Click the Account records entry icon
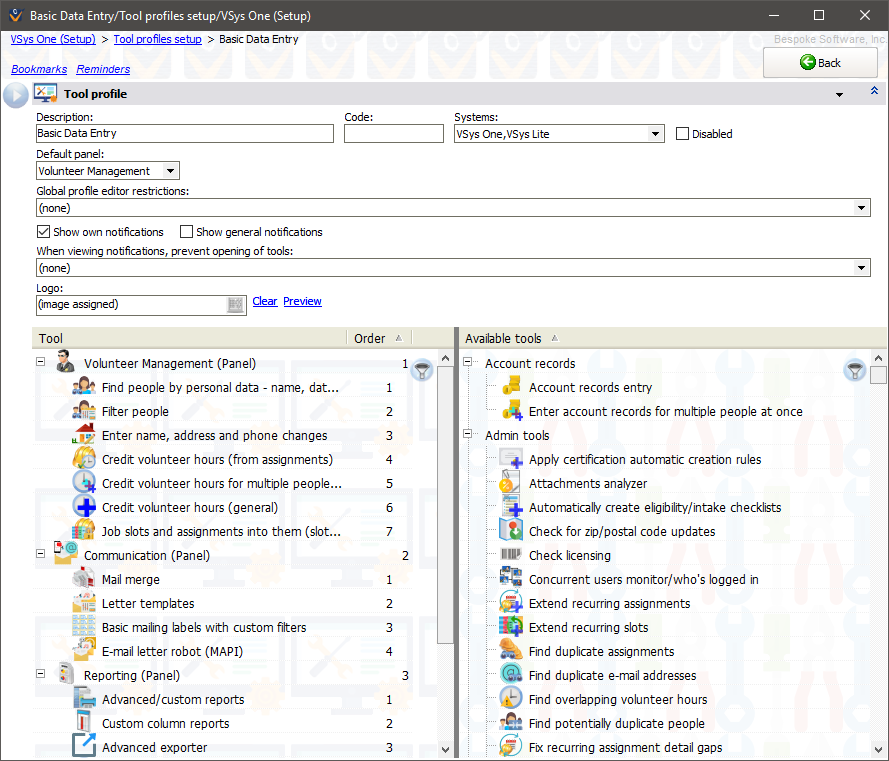 (511, 387)
